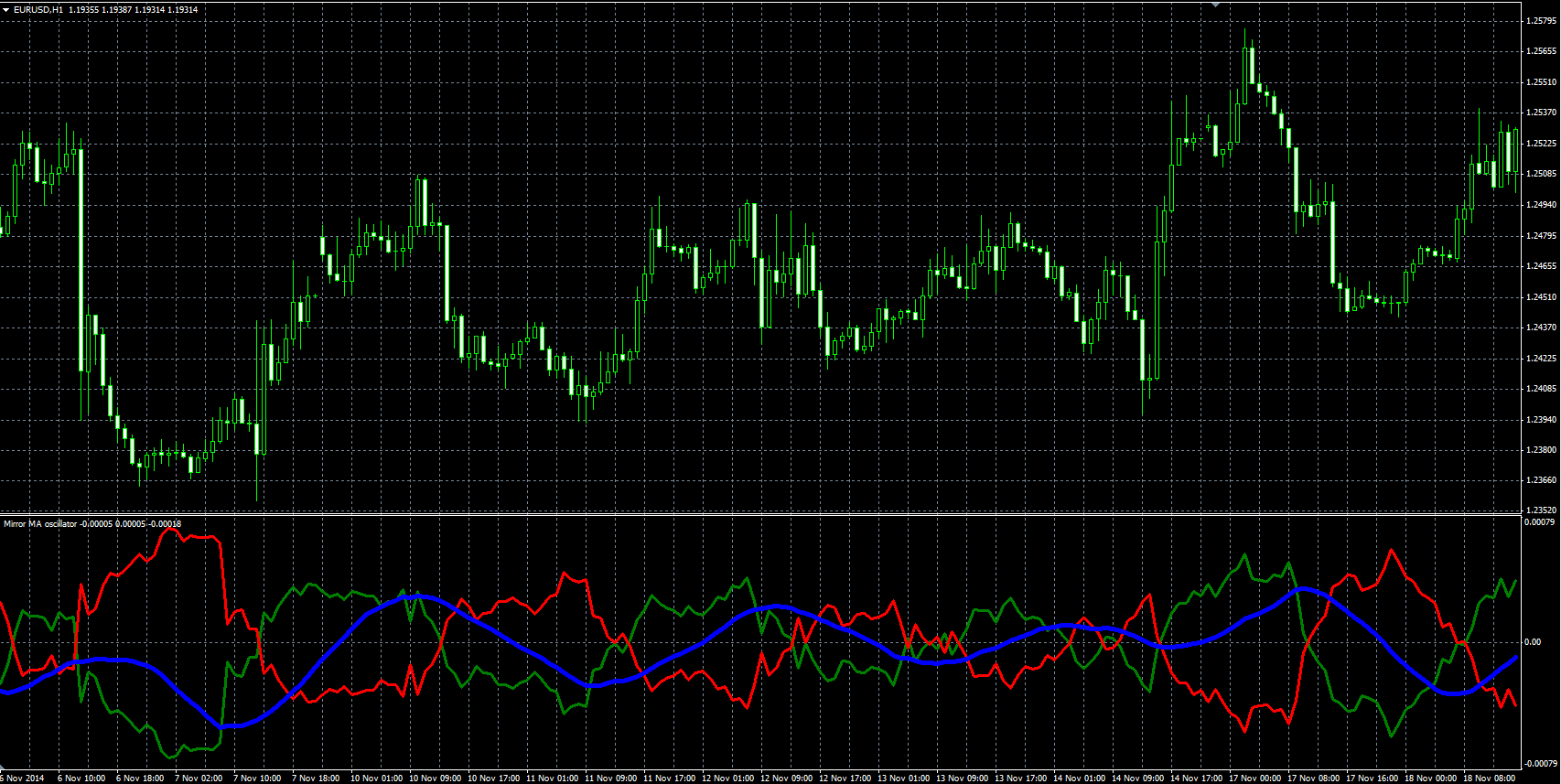Click the 7 Nov 18:00 time label
1561x784 pixels.
pyautogui.click(x=316, y=779)
